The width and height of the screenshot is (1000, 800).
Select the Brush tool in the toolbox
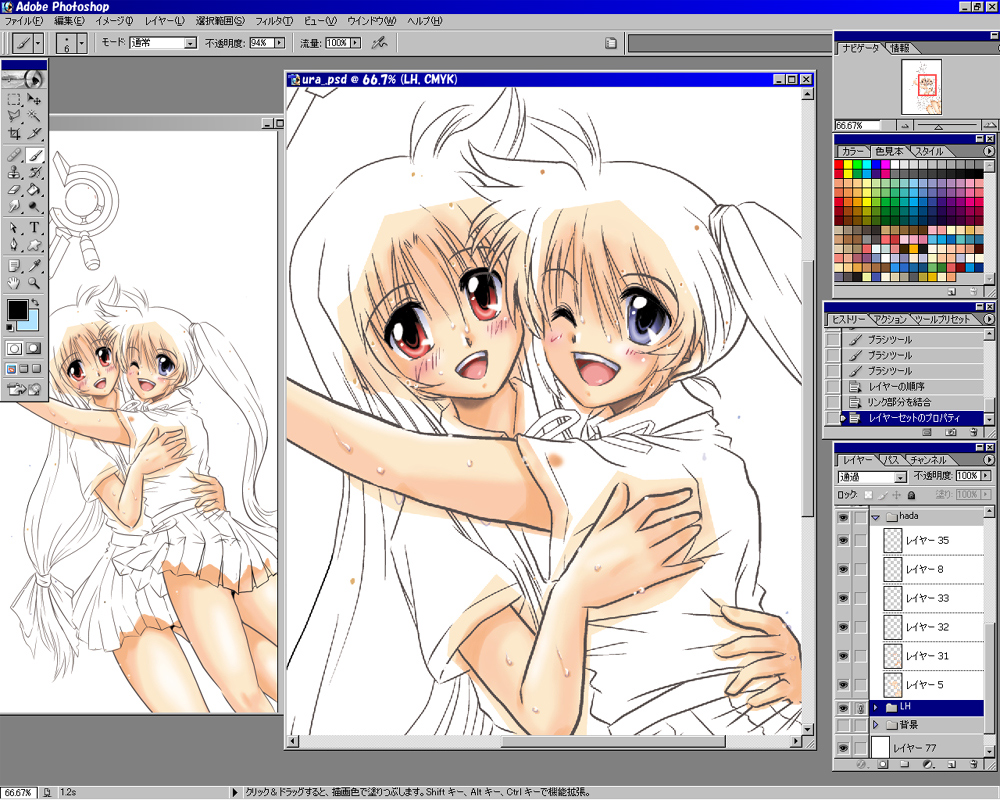[x=34, y=155]
